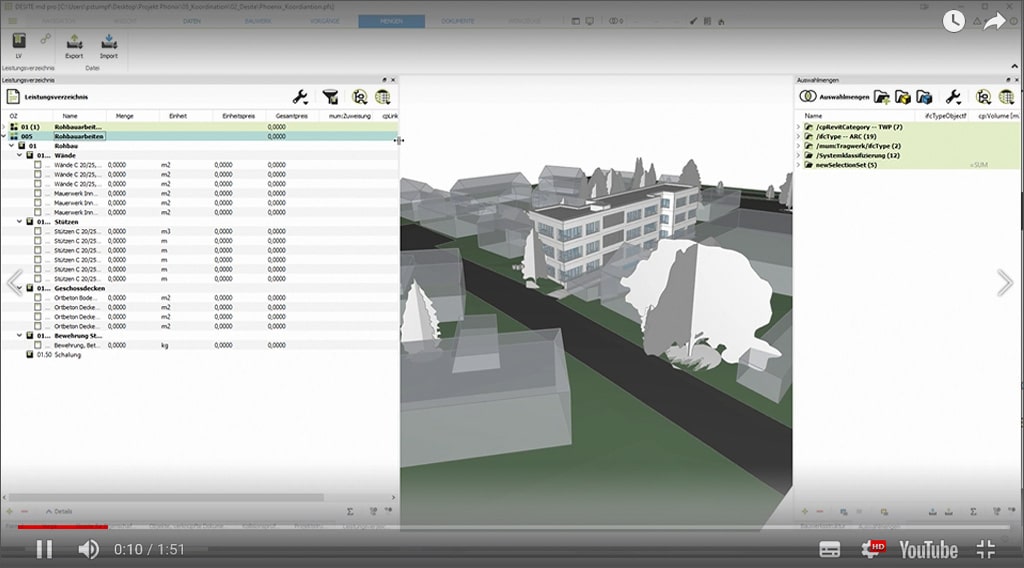Click the add selection set folder icon
The image size is (1024, 568).
(x=882, y=97)
